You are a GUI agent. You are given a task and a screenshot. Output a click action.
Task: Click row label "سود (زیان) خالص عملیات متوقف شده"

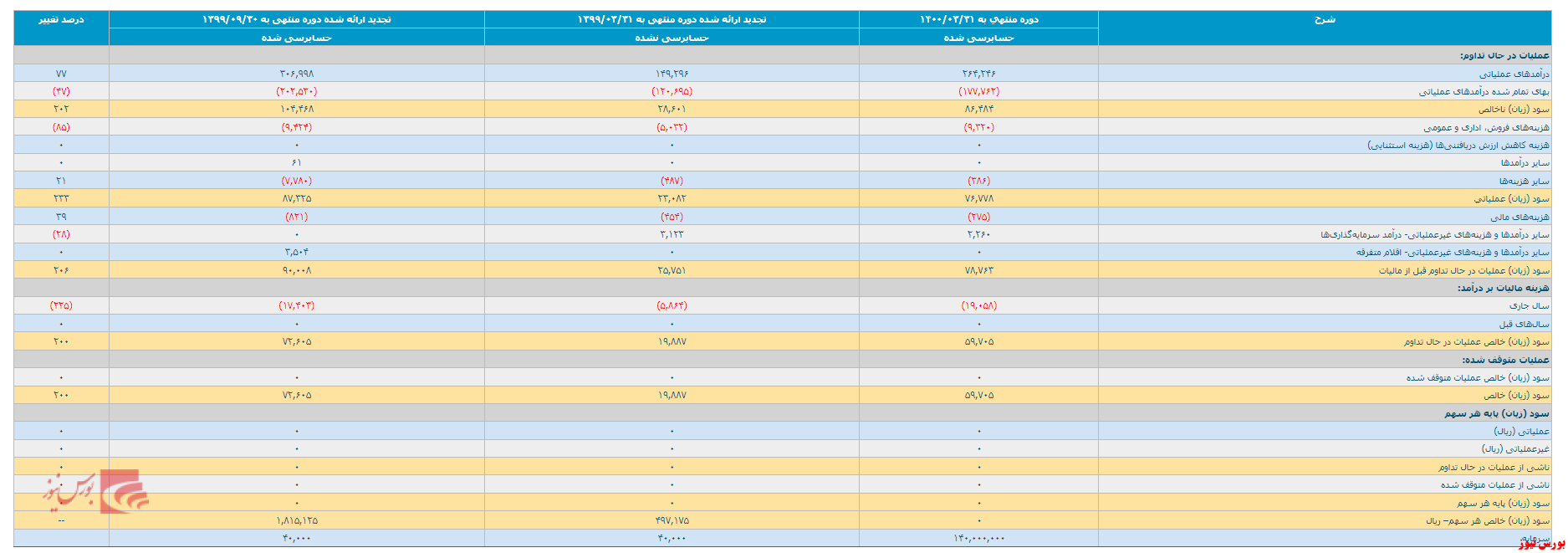[x=1478, y=377]
